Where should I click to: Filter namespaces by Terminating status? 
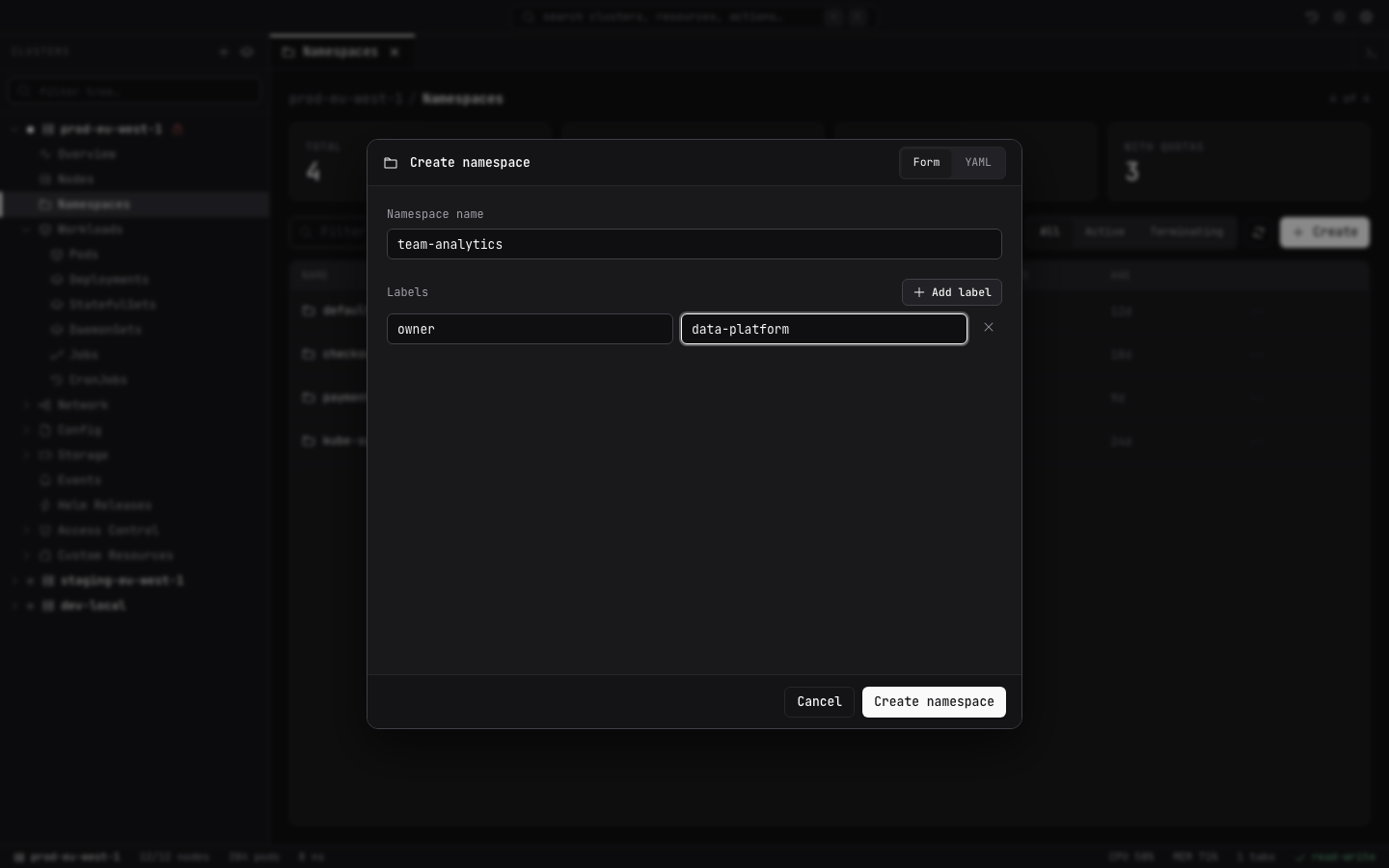click(1186, 232)
